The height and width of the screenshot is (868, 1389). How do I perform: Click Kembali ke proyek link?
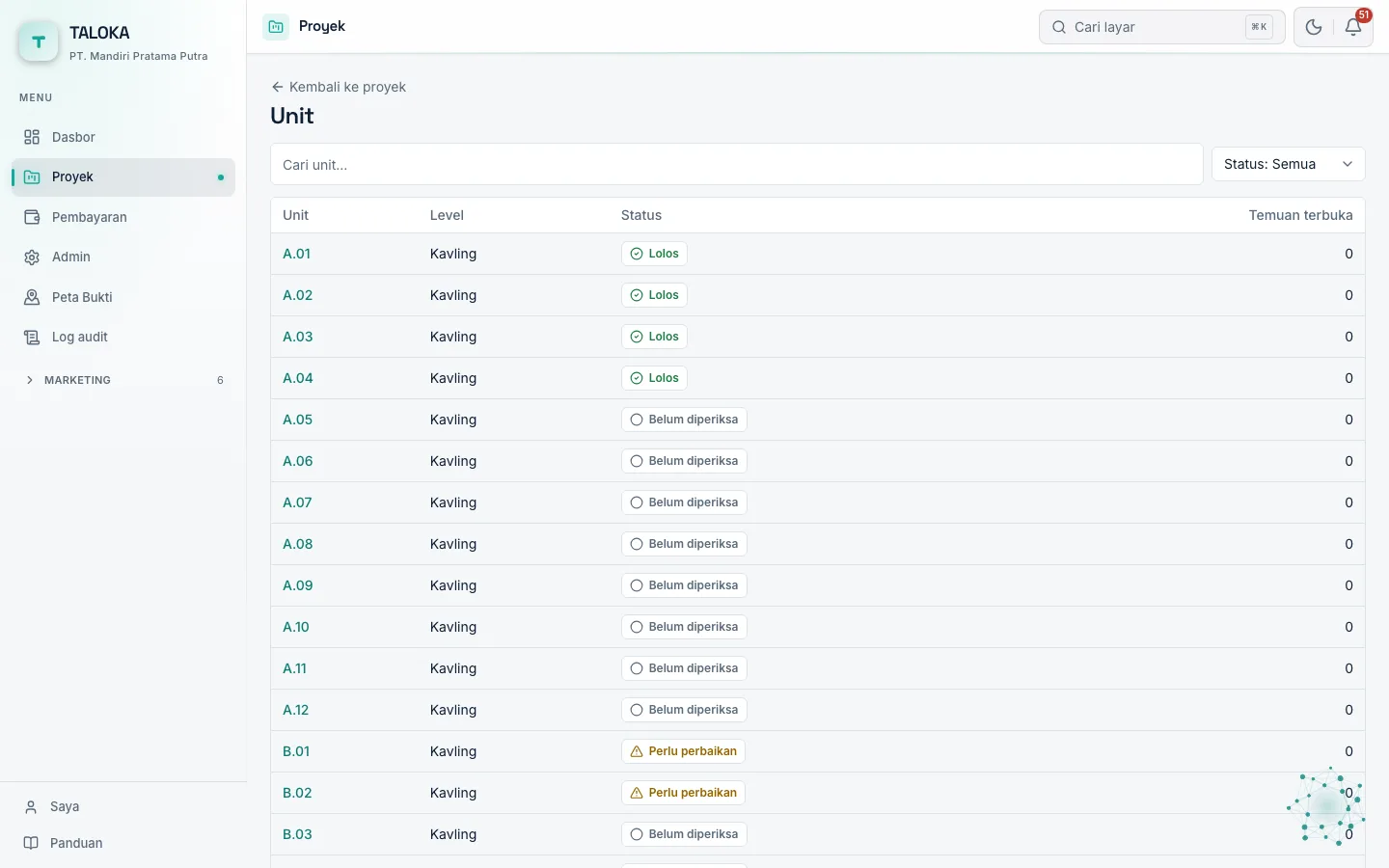point(339,87)
